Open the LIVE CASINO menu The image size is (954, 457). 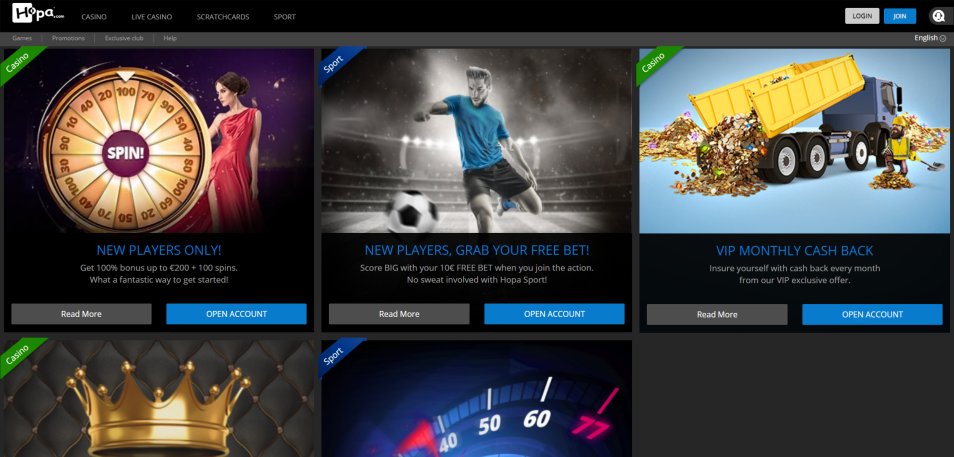point(151,17)
